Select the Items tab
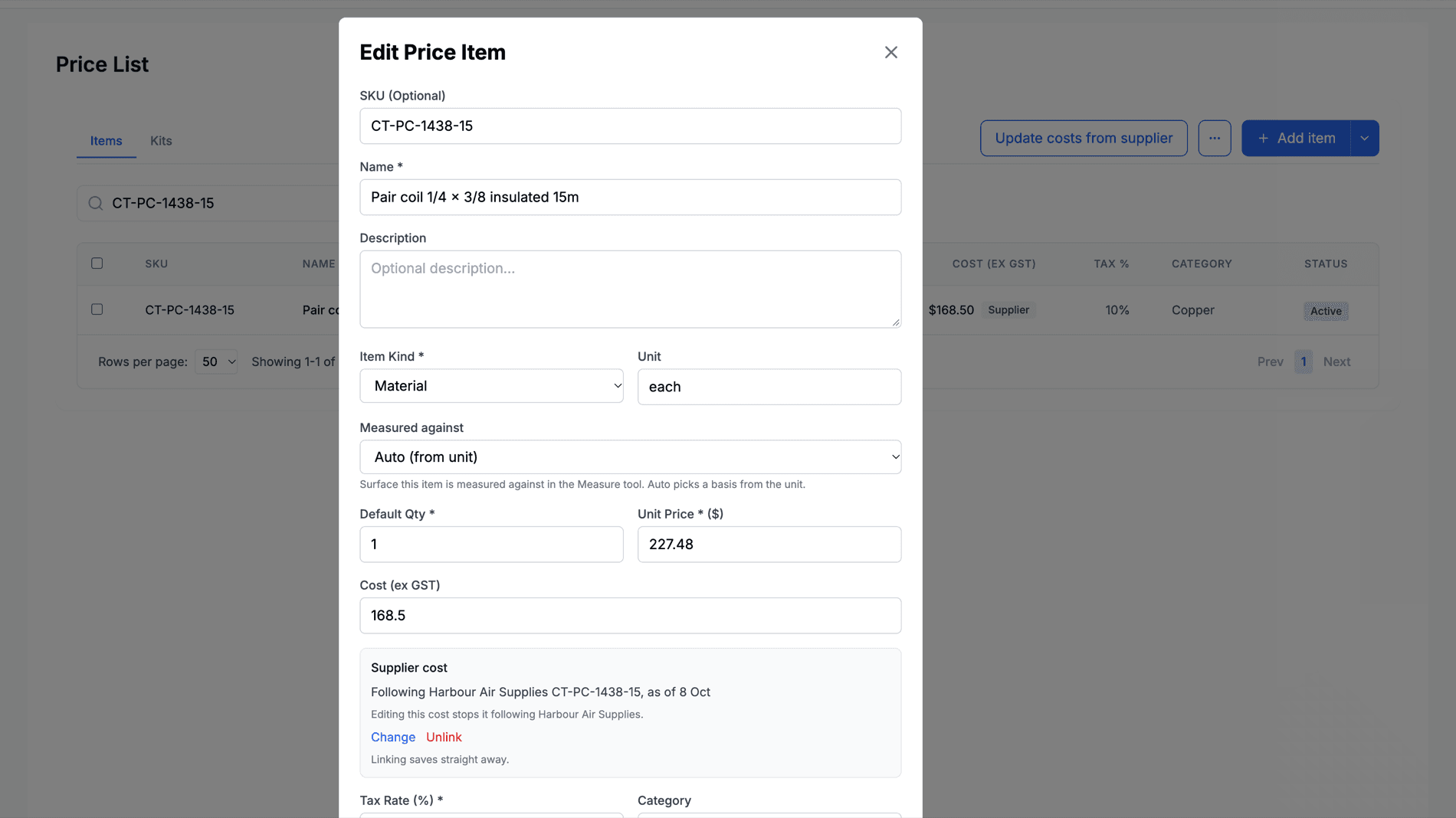This screenshot has height=818, width=1456. [x=106, y=141]
